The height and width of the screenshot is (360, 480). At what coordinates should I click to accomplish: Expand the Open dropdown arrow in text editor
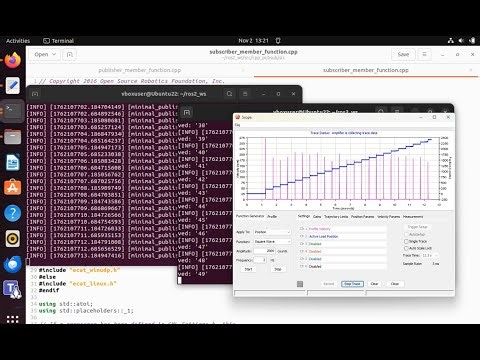pyautogui.click(x=54, y=54)
